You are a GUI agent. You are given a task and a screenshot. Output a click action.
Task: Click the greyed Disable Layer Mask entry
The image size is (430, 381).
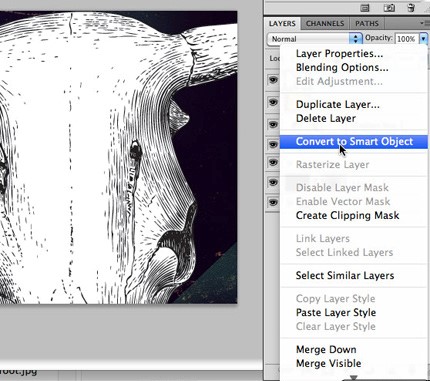tap(354, 188)
